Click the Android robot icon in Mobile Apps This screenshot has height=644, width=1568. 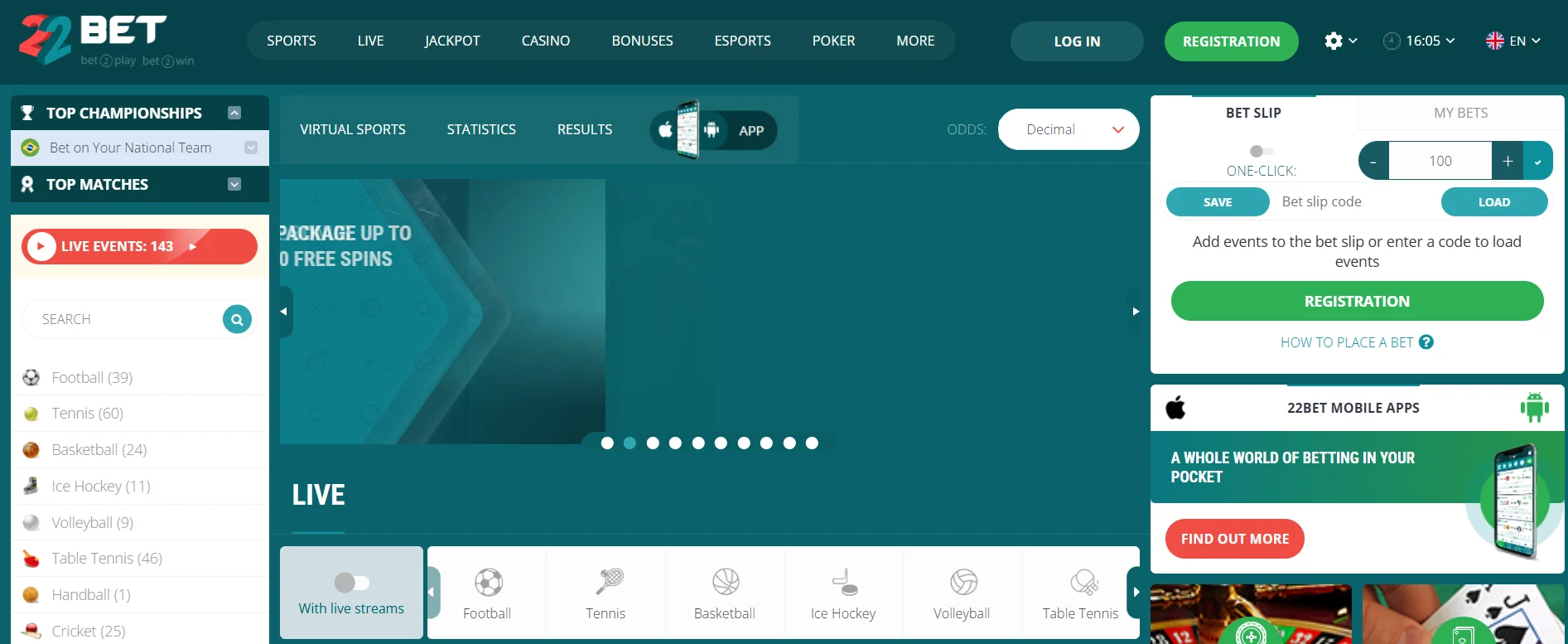point(1534,408)
